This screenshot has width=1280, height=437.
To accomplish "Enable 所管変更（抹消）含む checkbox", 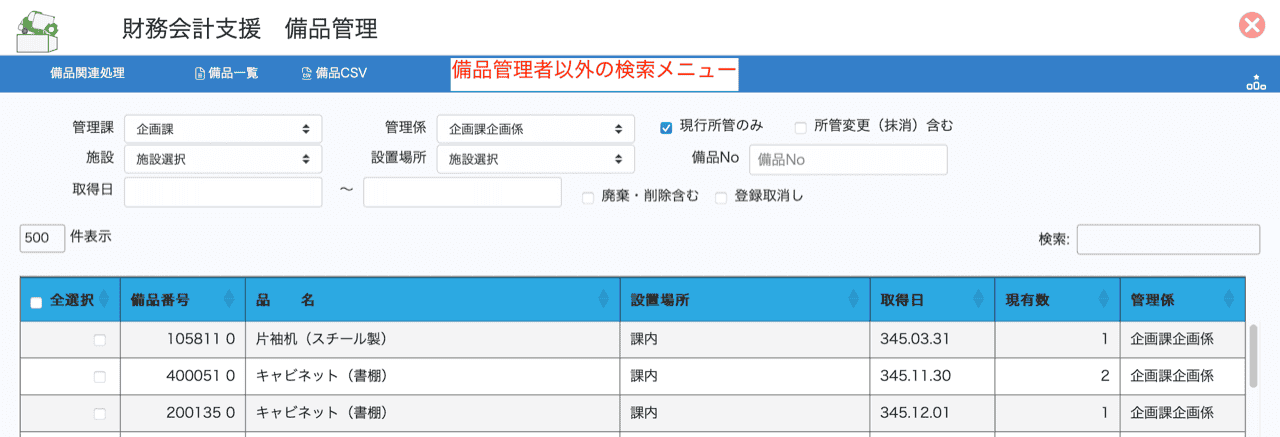I will [x=800, y=127].
